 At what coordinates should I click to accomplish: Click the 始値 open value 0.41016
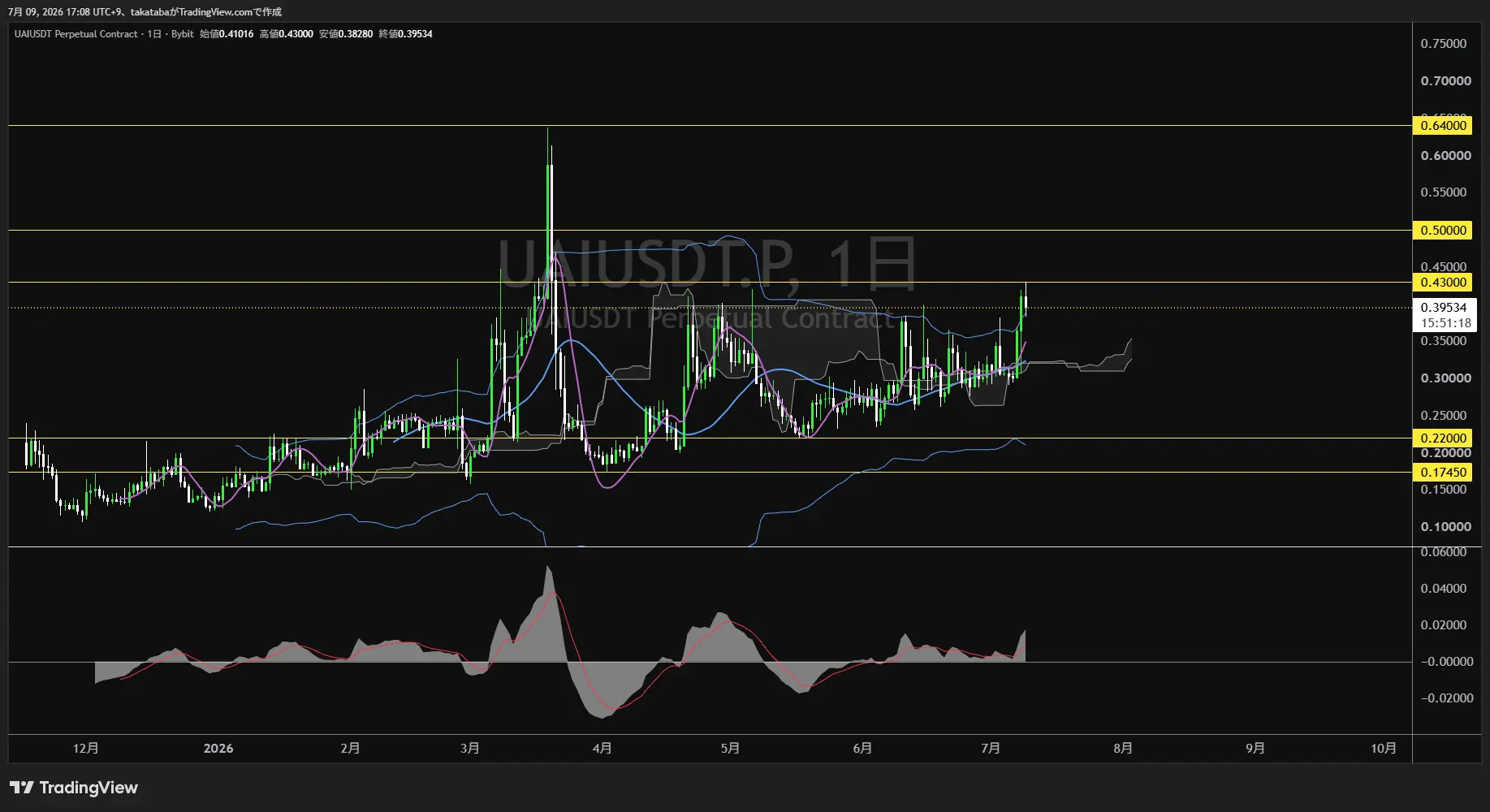tap(236, 34)
